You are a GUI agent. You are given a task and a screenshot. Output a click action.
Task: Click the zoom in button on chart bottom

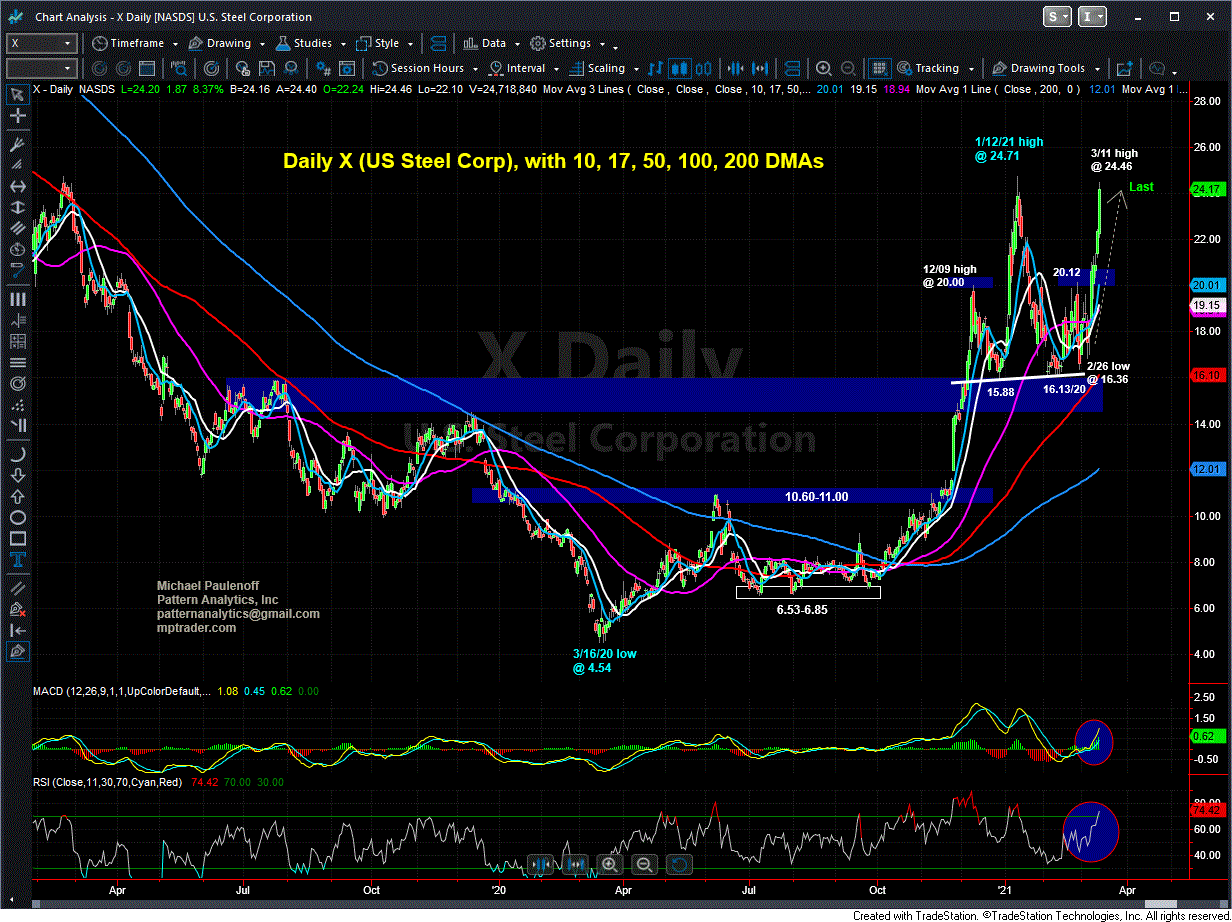[609, 864]
